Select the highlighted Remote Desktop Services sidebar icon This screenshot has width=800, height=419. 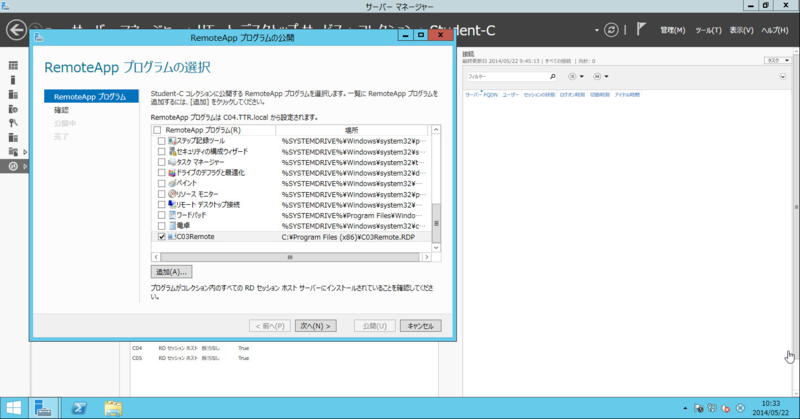click(x=13, y=166)
